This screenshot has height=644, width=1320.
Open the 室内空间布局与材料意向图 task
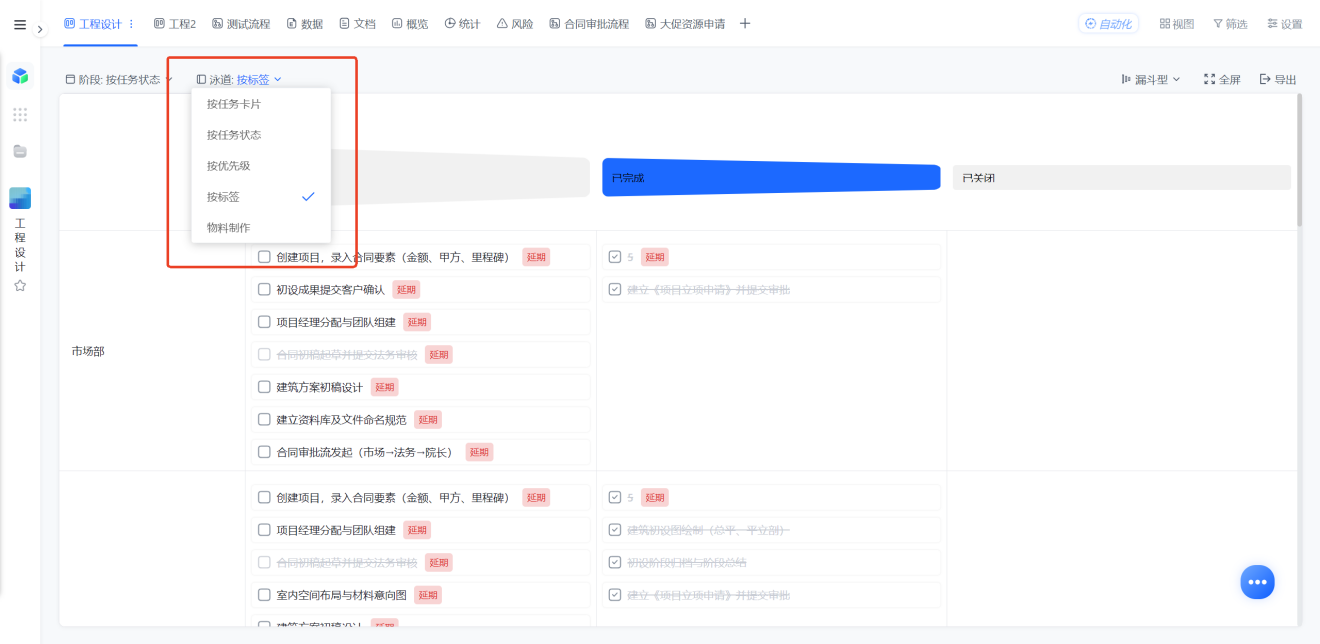[421, 595]
